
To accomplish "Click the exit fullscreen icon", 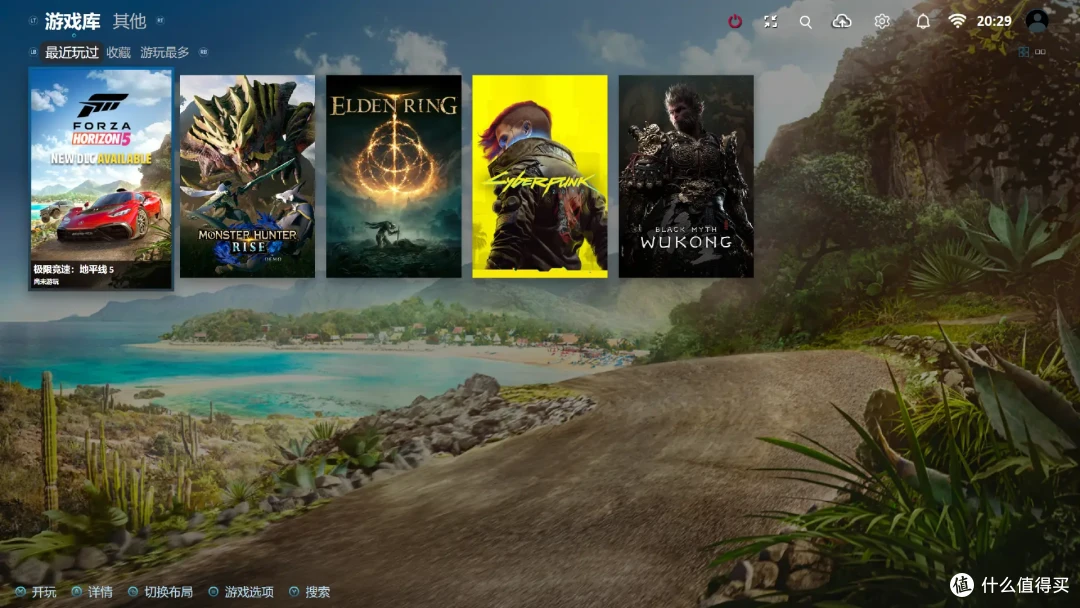I will [x=771, y=21].
